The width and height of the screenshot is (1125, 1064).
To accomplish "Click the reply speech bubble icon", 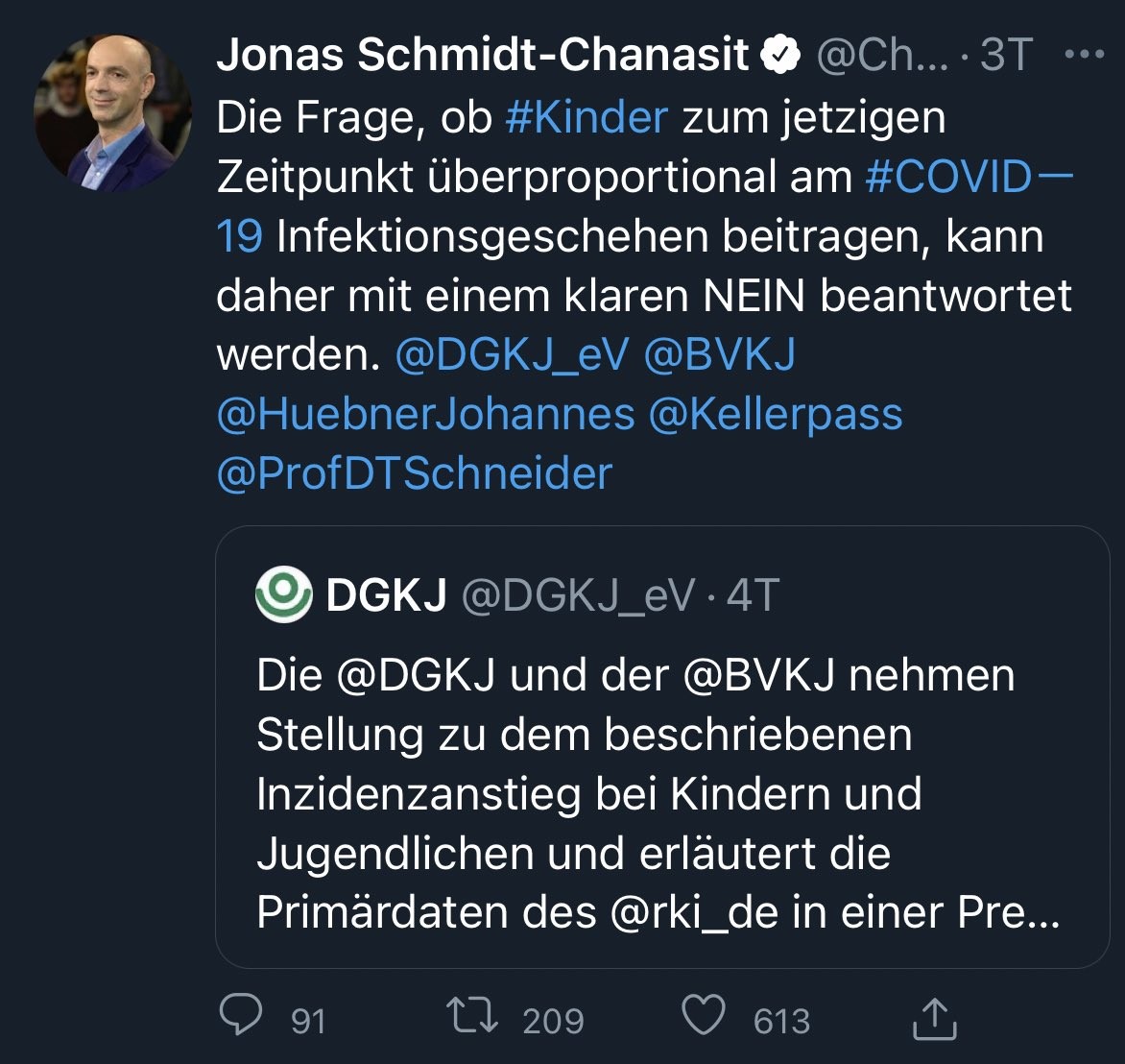I will [x=240, y=1017].
